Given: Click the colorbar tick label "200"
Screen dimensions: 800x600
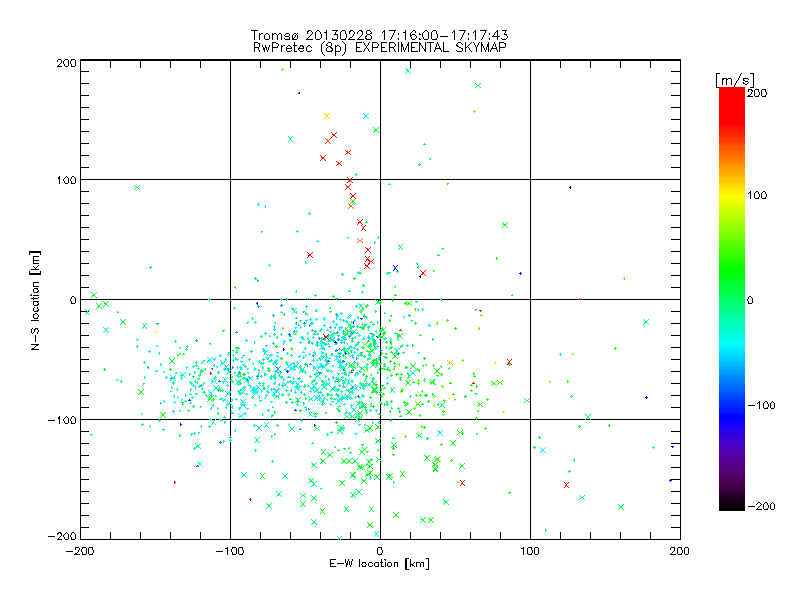Looking at the screenshot, I should [x=757, y=93].
